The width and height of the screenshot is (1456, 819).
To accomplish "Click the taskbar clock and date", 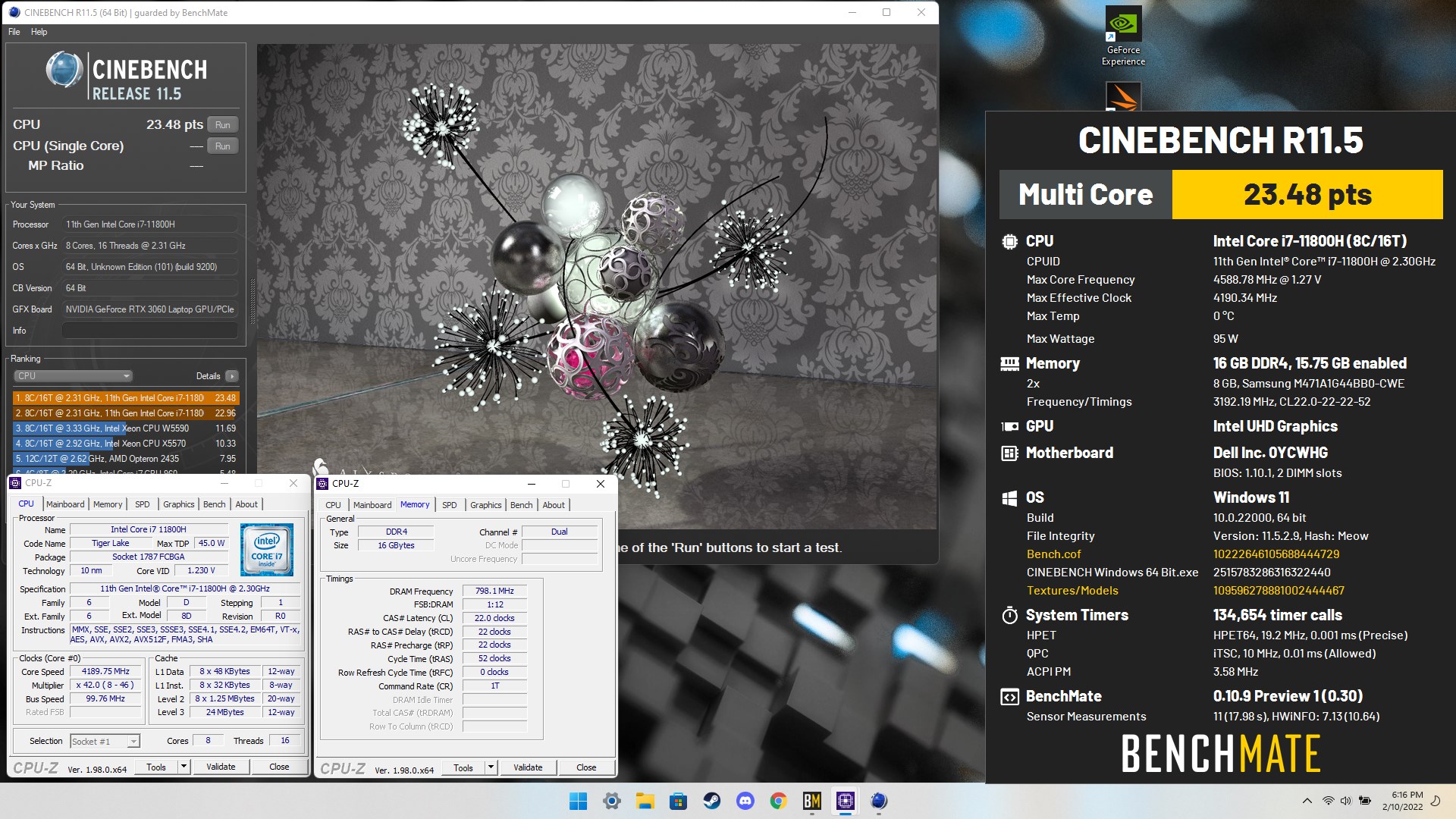I will pos(1402,801).
